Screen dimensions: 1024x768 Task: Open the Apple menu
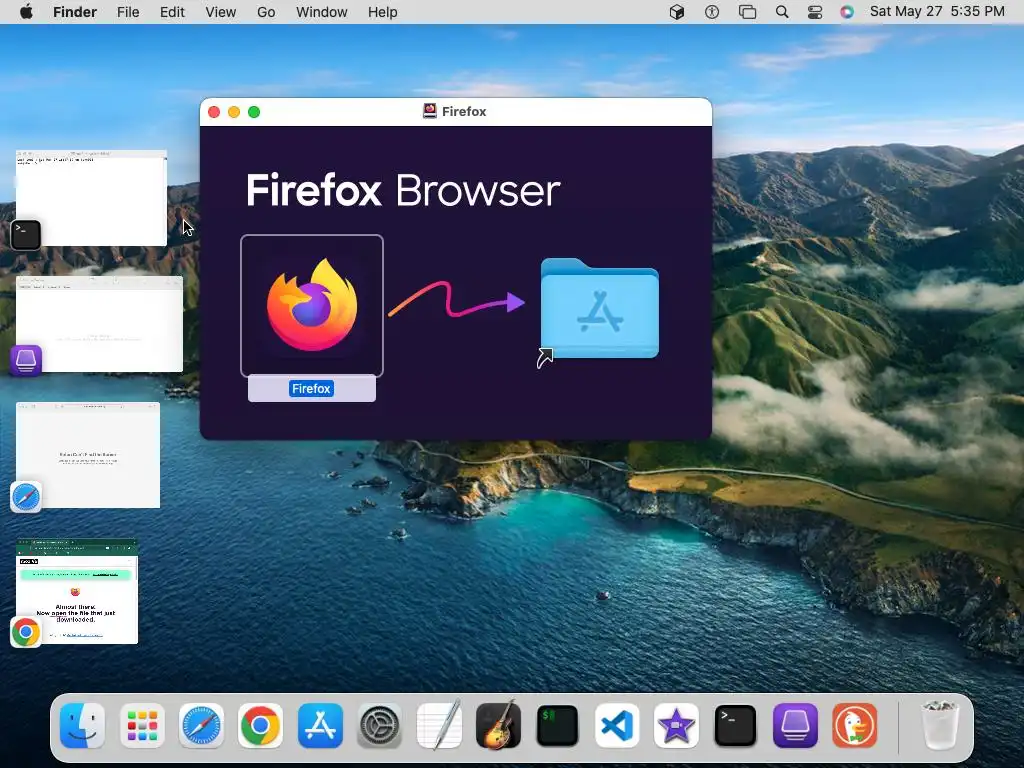(26, 12)
